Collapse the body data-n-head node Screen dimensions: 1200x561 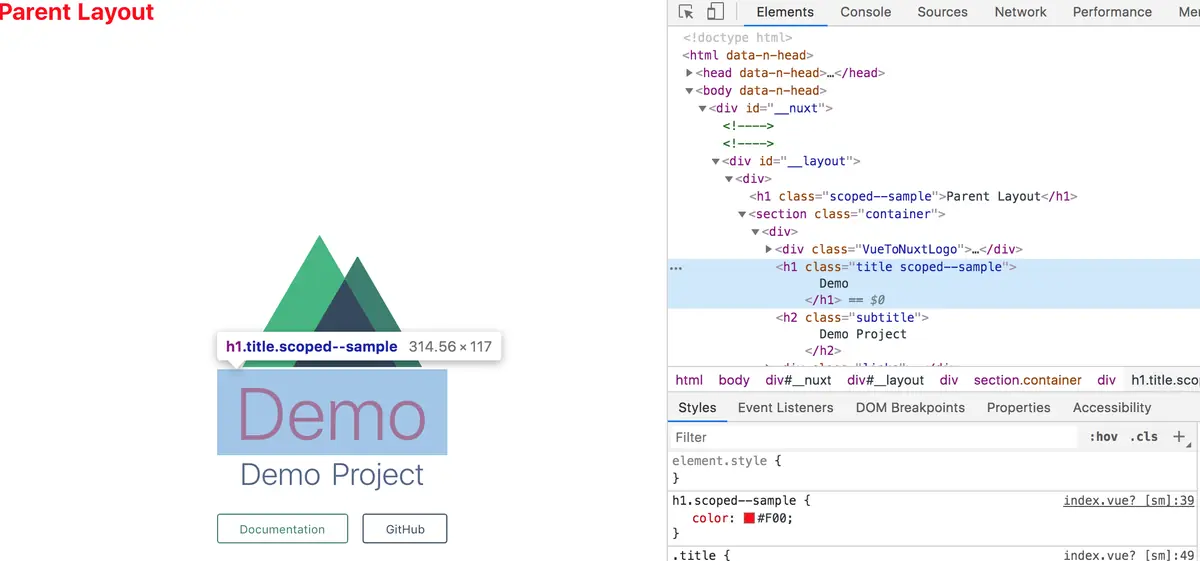click(x=690, y=91)
